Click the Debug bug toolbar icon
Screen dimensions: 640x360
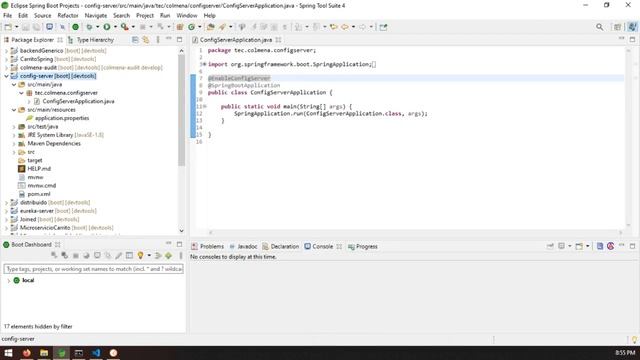click(x=89, y=27)
